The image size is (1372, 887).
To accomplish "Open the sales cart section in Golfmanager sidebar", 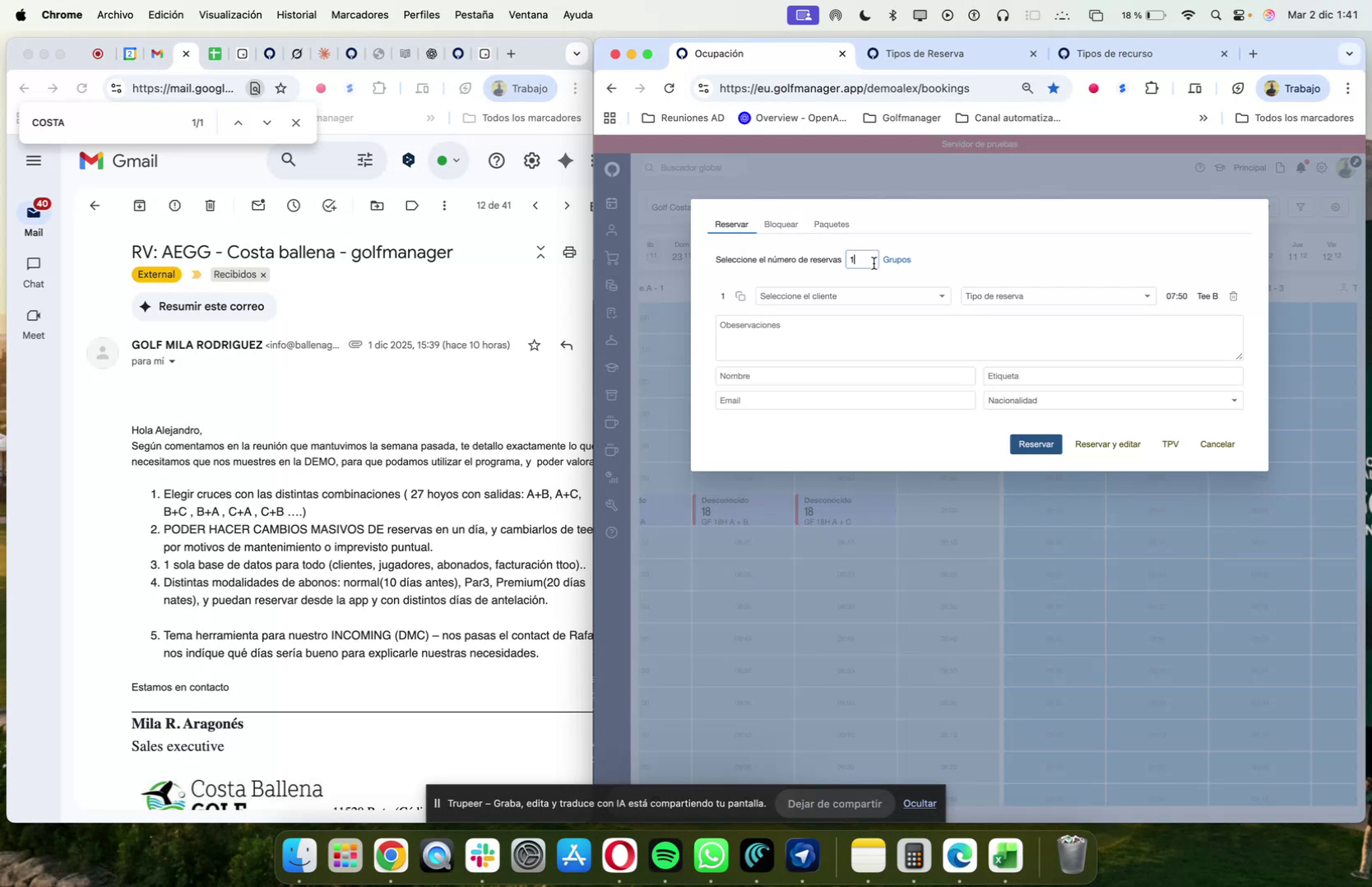I will click(x=612, y=256).
